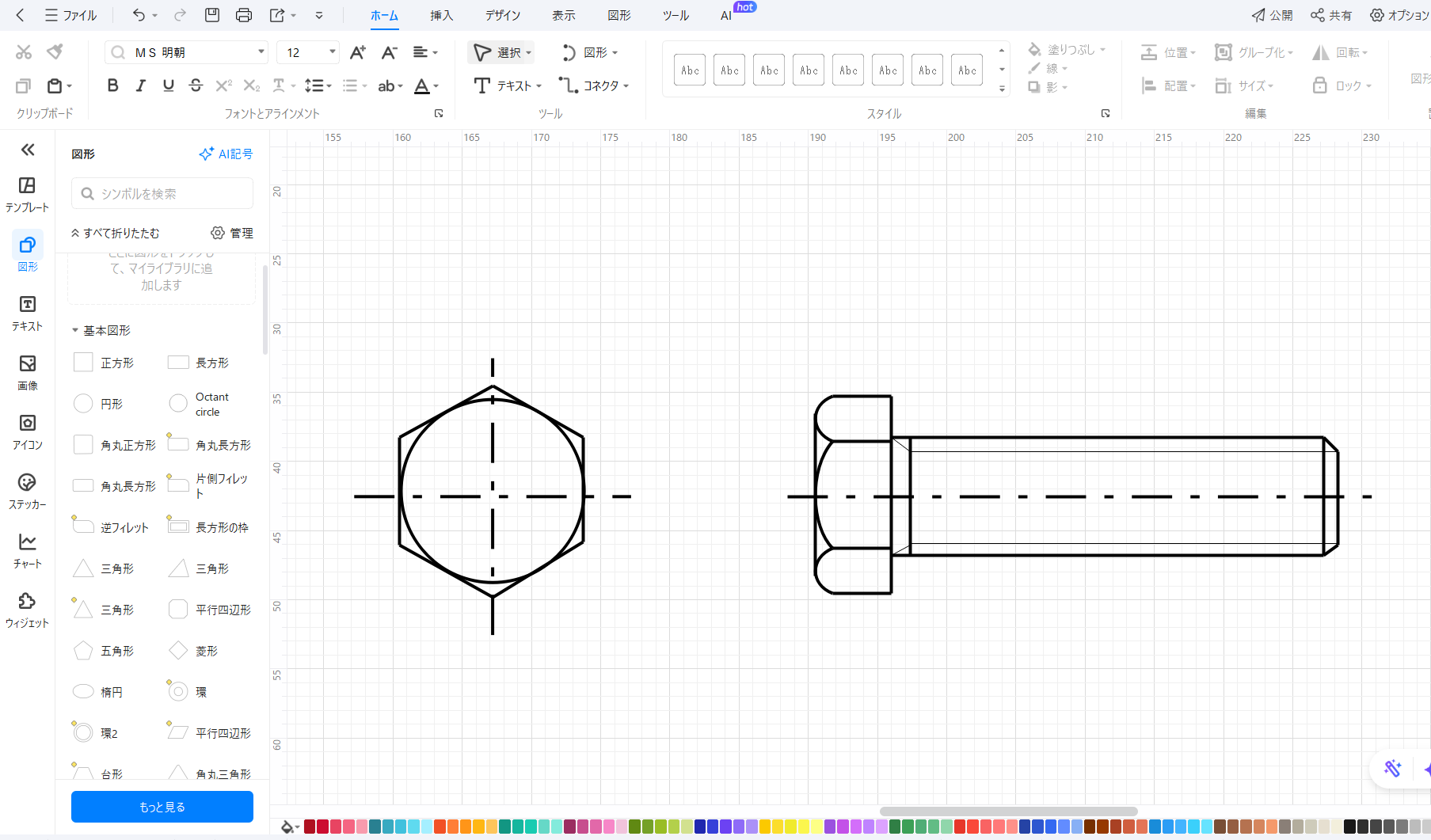Screen dimensions: 1431x840
Task: Expand the style gallery list
Action: point(1002,89)
